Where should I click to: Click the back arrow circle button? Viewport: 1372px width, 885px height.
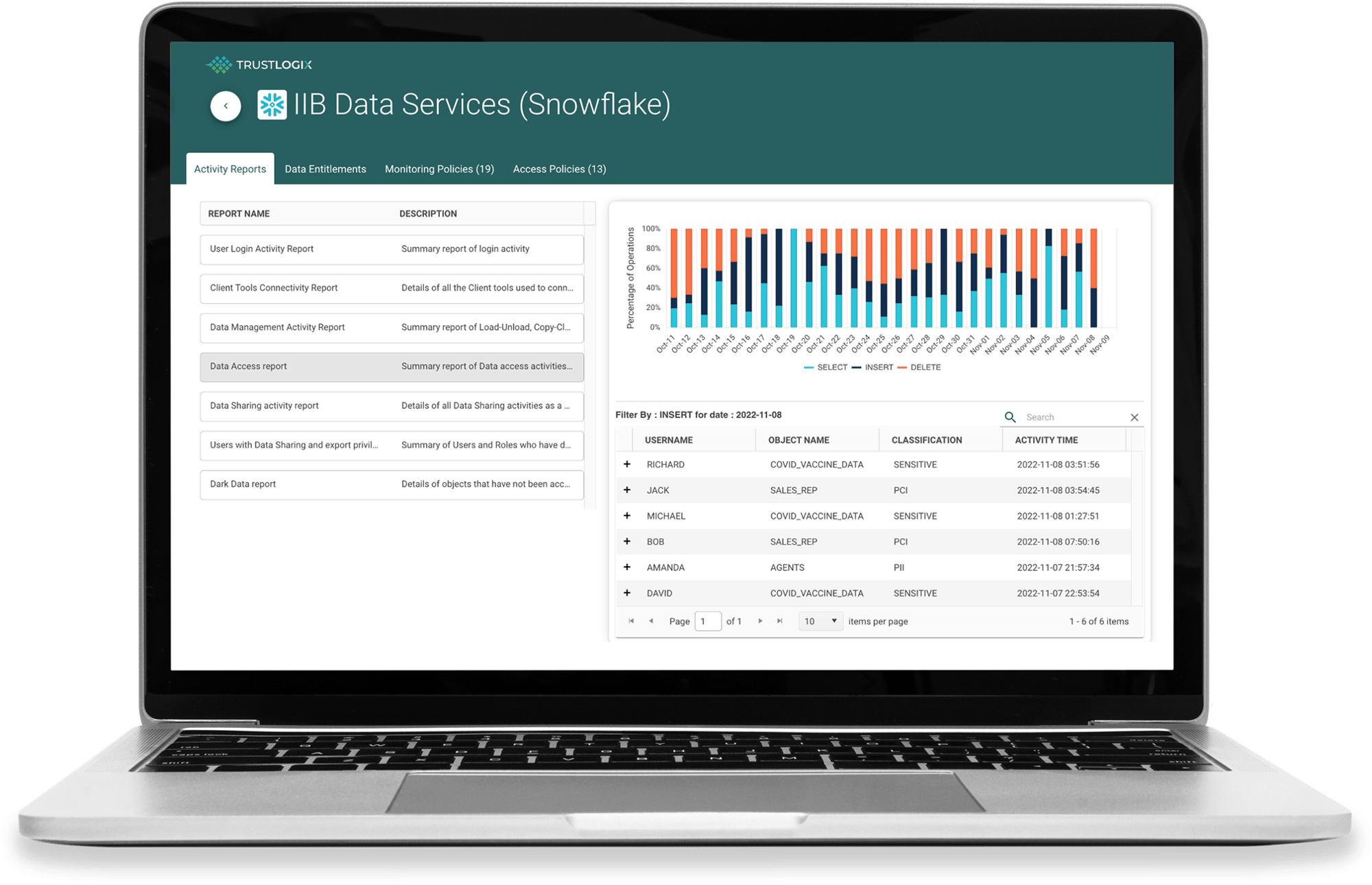coord(226,106)
